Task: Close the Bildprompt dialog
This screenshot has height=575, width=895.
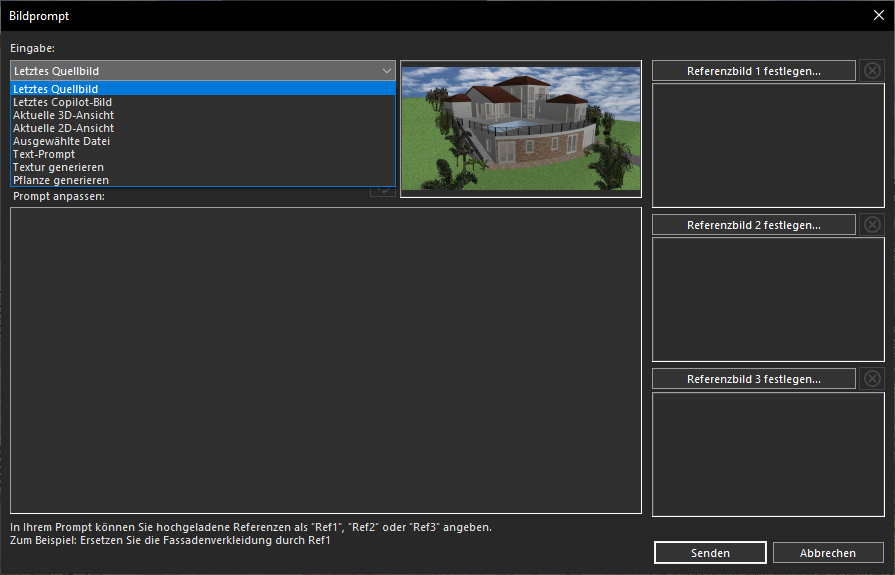Action: click(x=878, y=15)
